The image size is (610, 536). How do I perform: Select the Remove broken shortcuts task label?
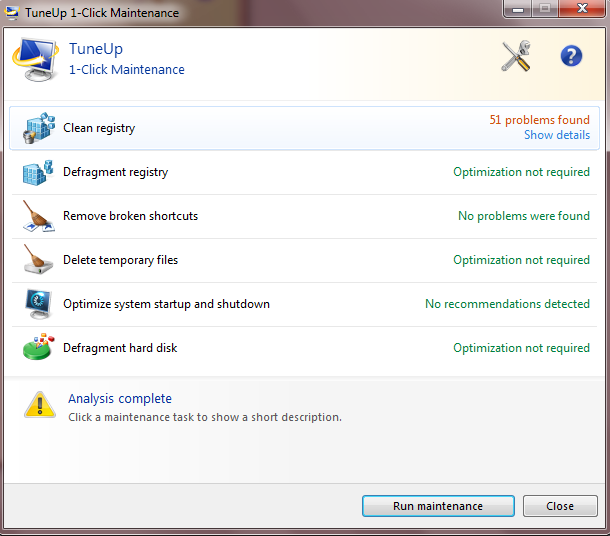(x=130, y=216)
